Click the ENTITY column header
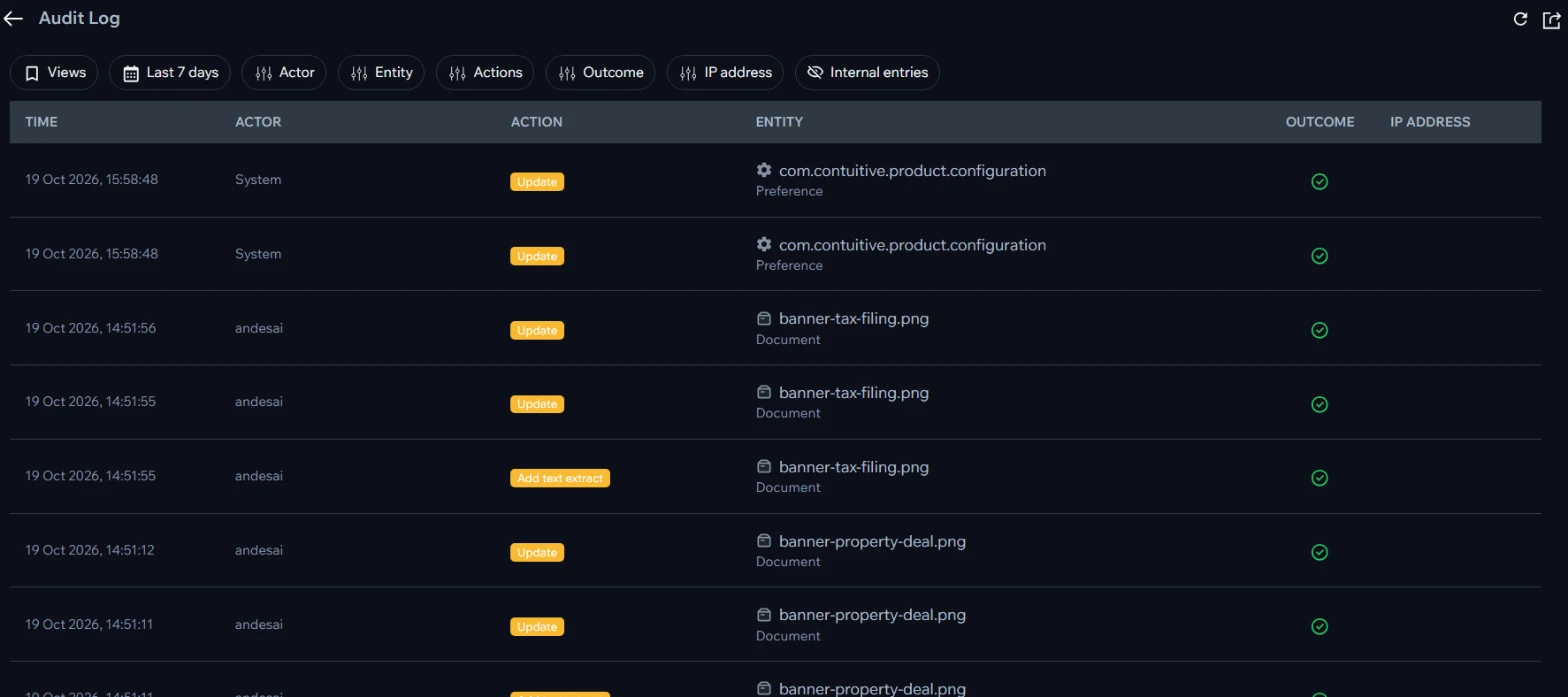 pos(779,122)
